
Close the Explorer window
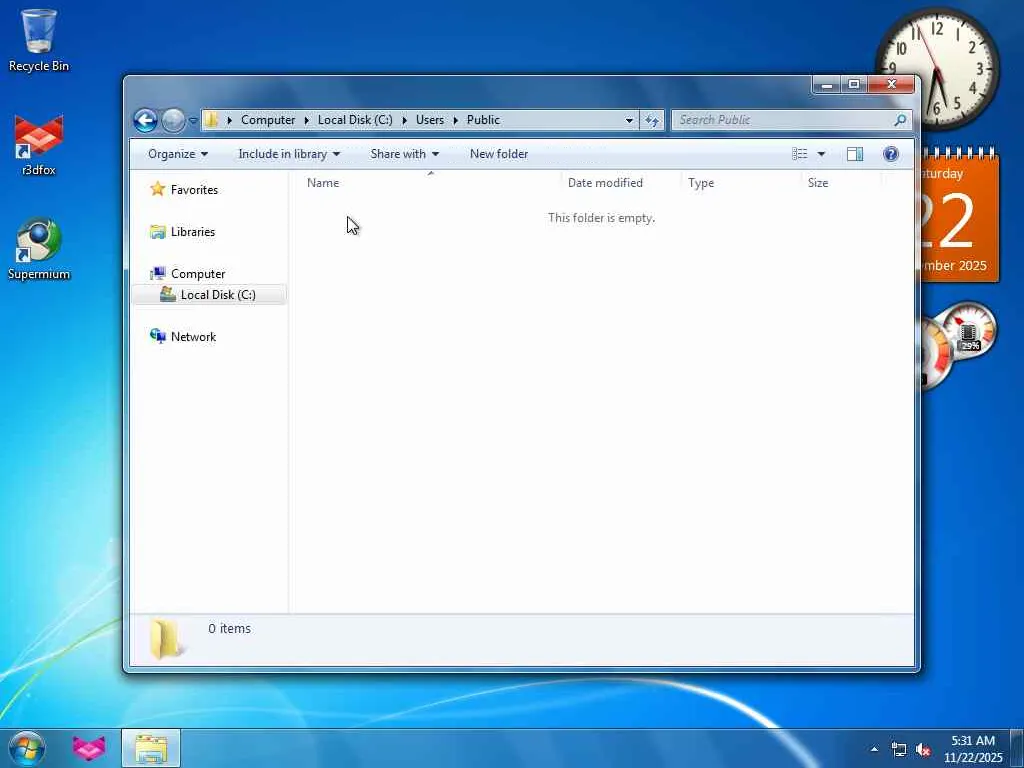[x=891, y=85]
